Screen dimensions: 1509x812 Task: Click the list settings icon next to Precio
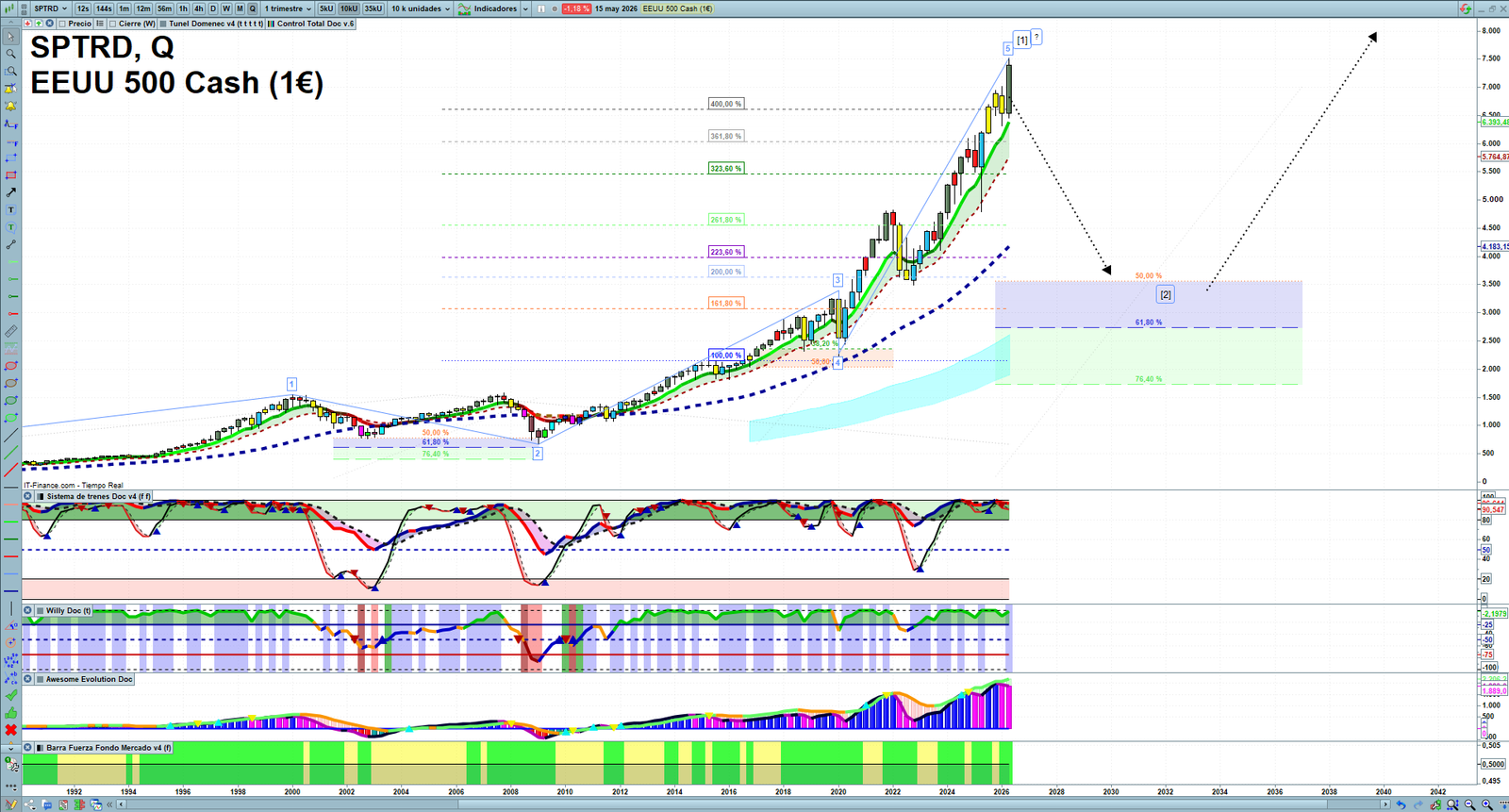click(100, 24)
